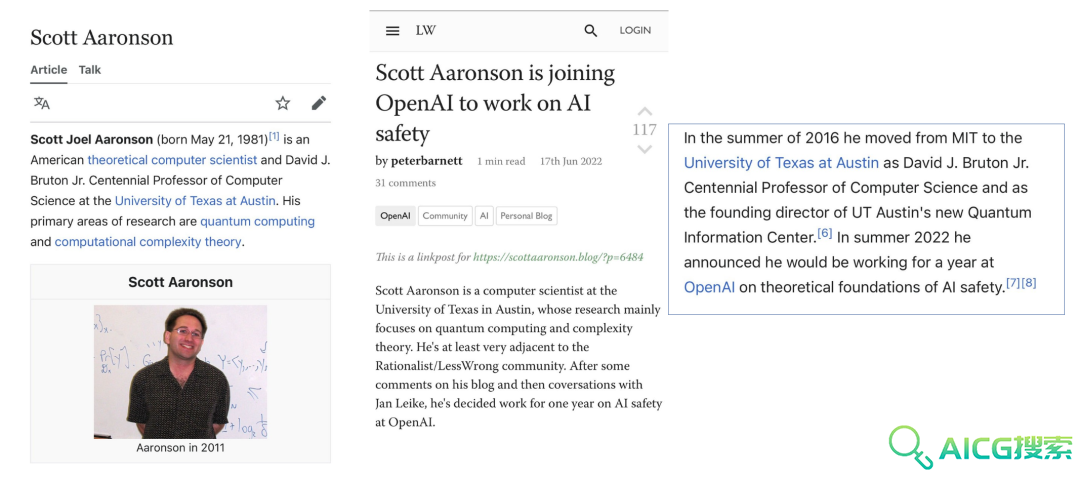1080x479 pixels.
Task: Open citation [6] in the excerpt
Action: click(824, 234)
